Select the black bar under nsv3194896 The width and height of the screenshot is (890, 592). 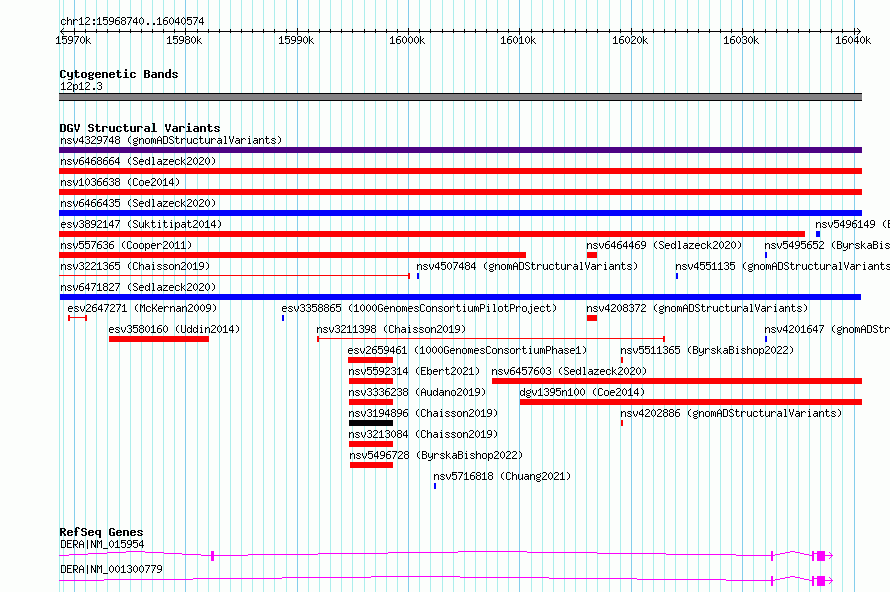[x=371, y=423]
